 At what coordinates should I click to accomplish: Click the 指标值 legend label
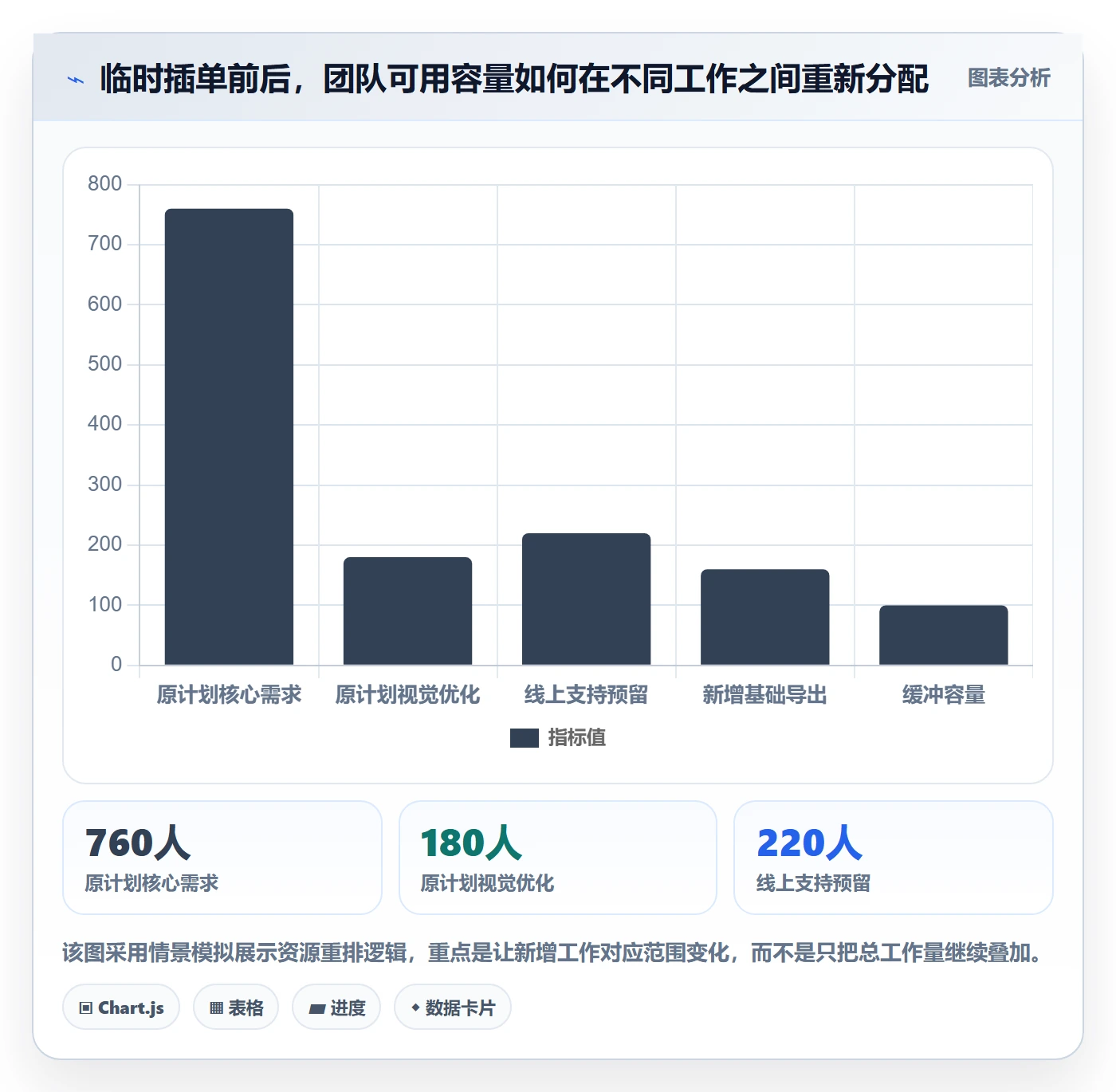(576, 738)
